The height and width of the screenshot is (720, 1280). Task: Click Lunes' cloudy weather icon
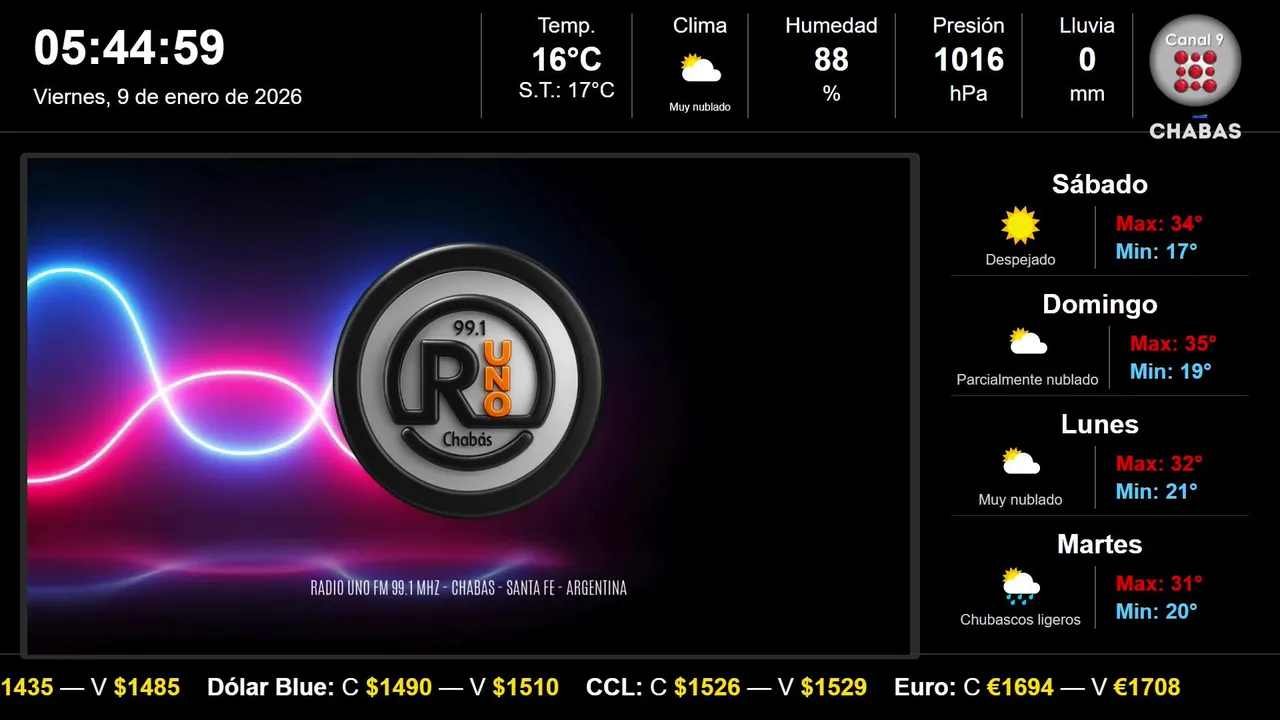pos(1020,462)
